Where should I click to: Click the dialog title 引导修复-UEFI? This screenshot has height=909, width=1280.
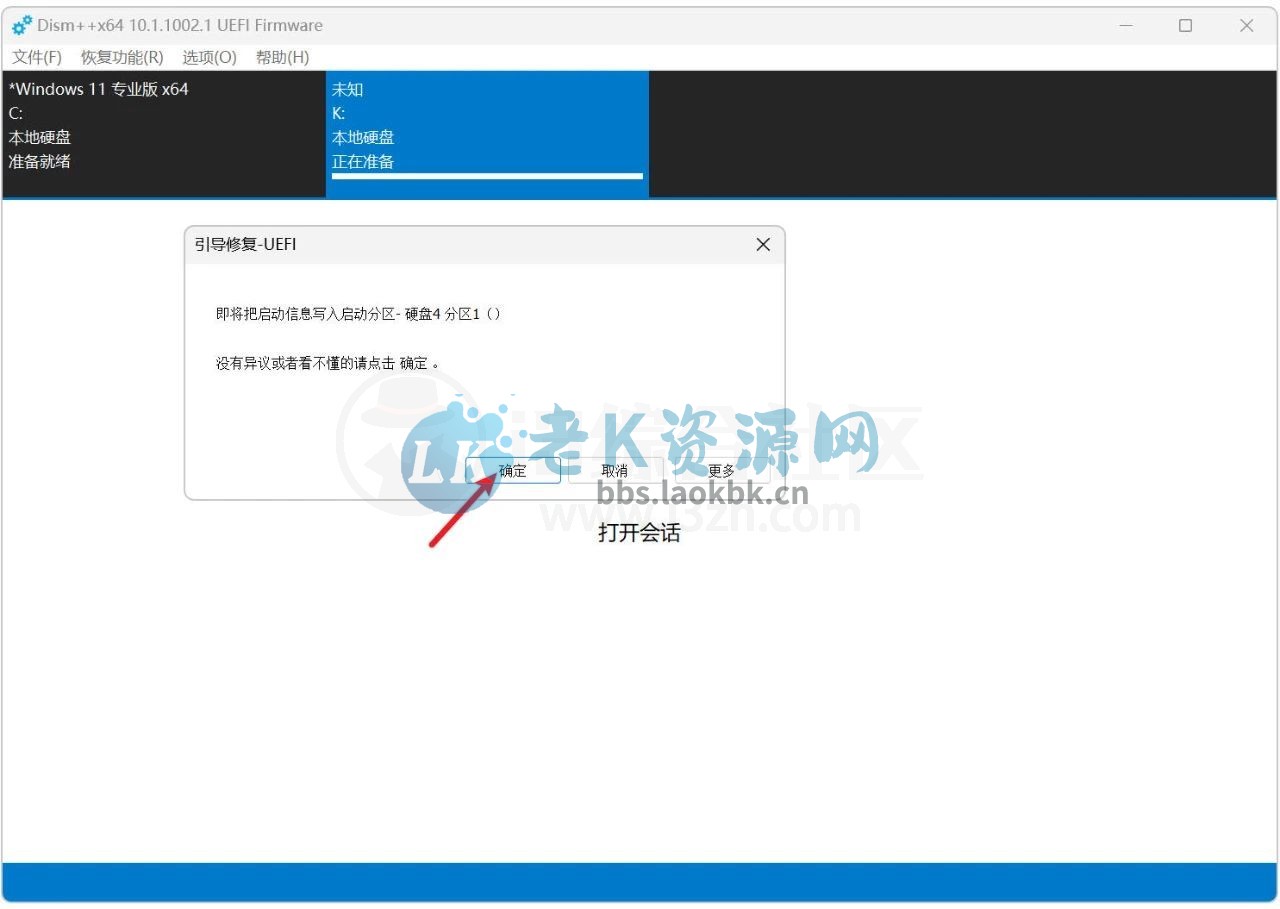tap(245, 245)
